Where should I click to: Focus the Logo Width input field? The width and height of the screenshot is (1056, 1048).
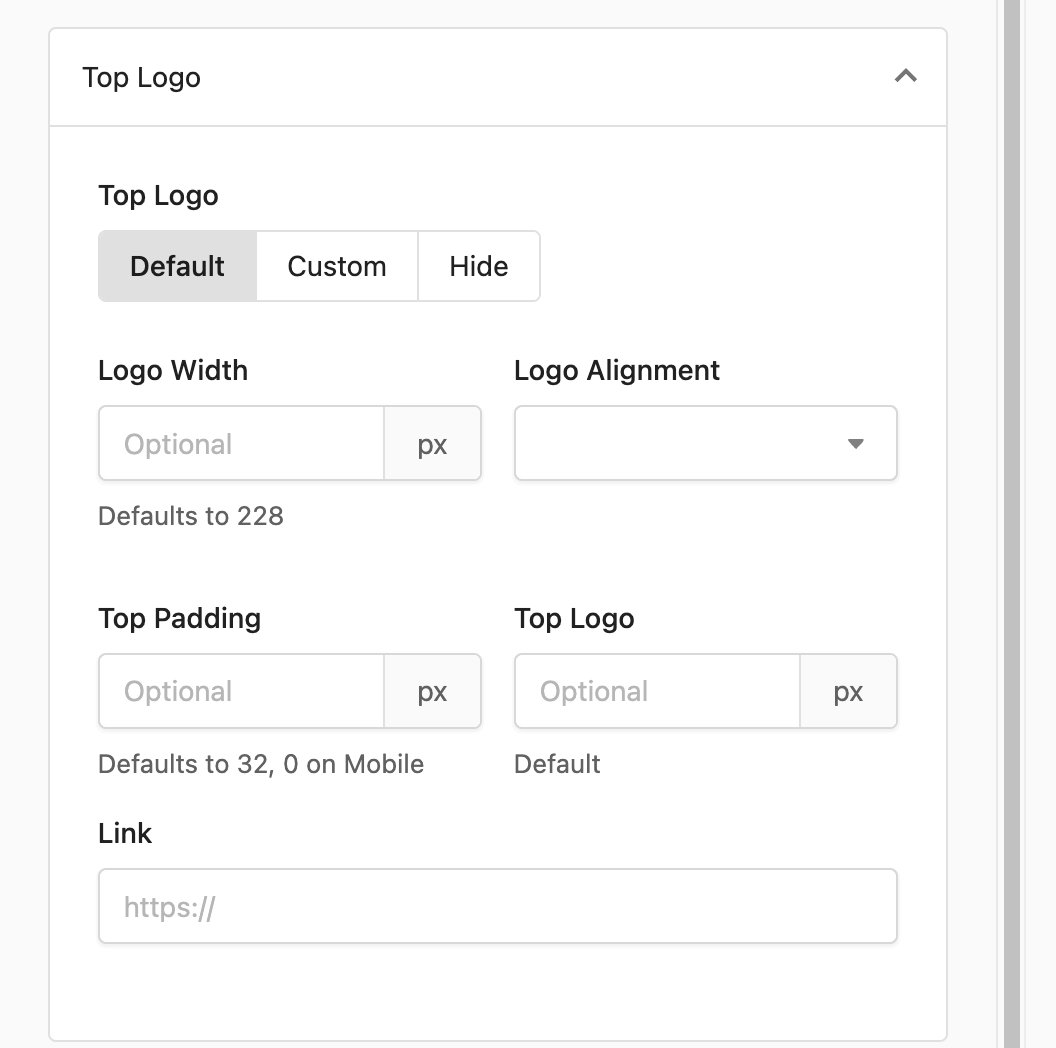tap(241, 443)
